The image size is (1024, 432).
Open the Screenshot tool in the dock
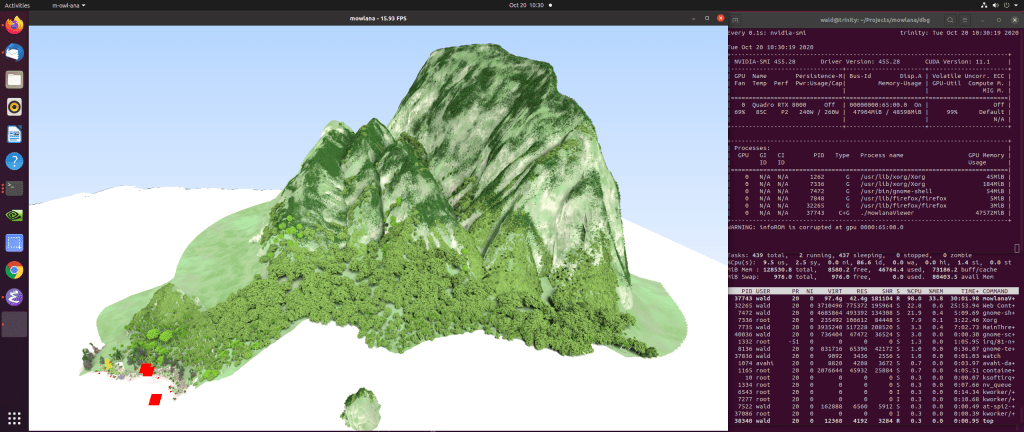click(14, 242)
